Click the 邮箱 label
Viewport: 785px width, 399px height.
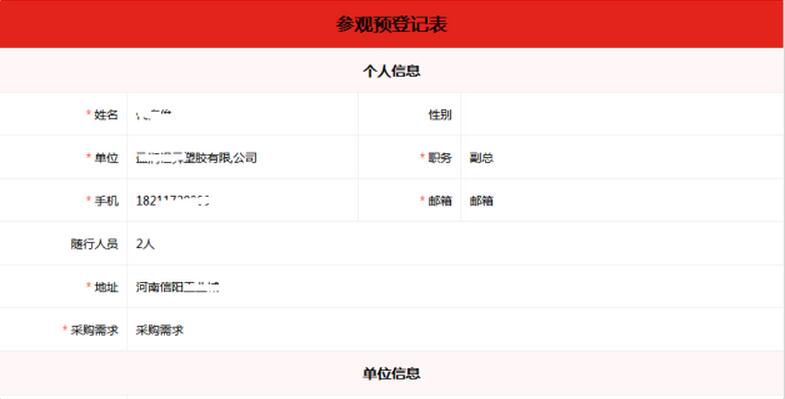coord(440,201)
